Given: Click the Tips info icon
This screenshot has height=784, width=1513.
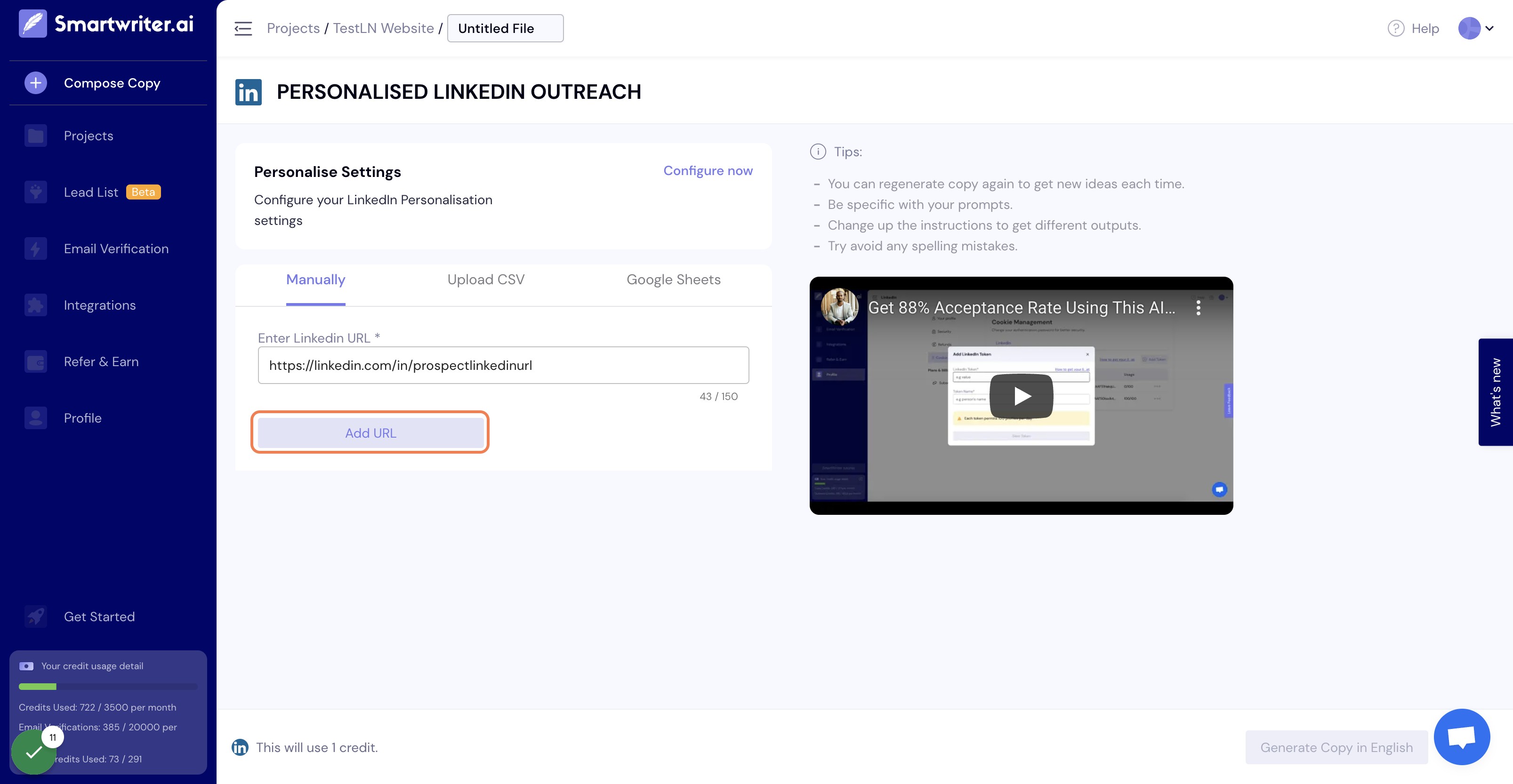Looking at the screenshot, I should click(818, 152).
